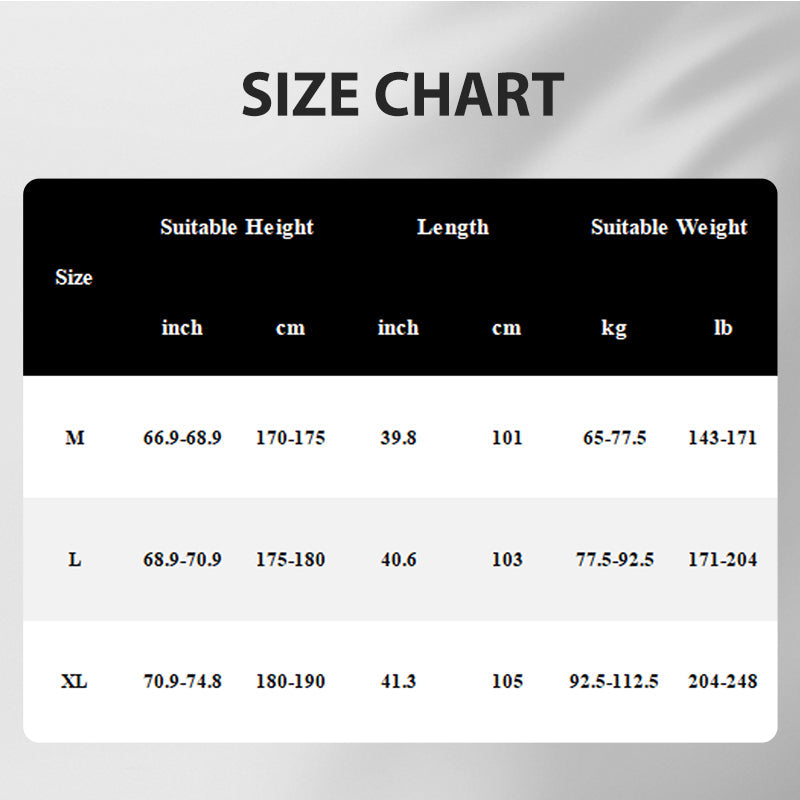Image resolution: width=800 pixels, height=800 pixels.
Task: Click the 65-77.5 kg weight cell
Action: tap(614, 438)
